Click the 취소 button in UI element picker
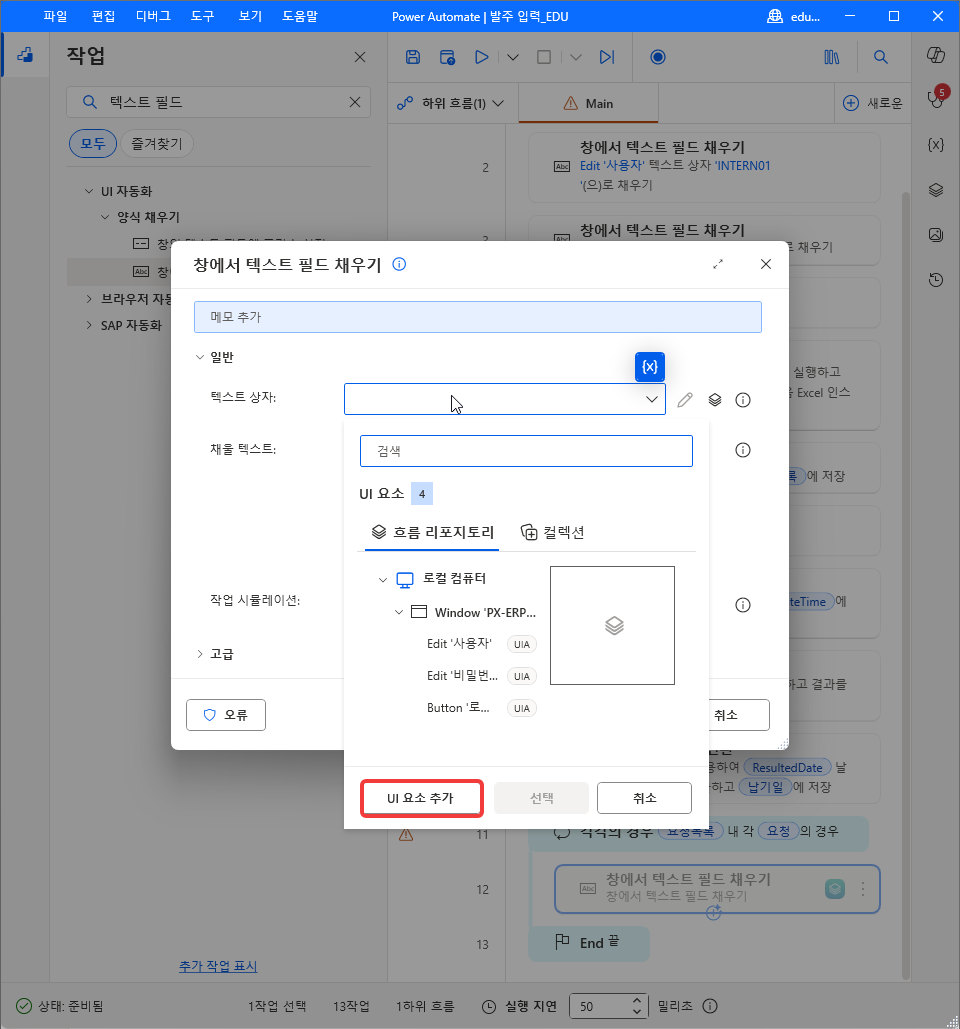 [644, 798]
